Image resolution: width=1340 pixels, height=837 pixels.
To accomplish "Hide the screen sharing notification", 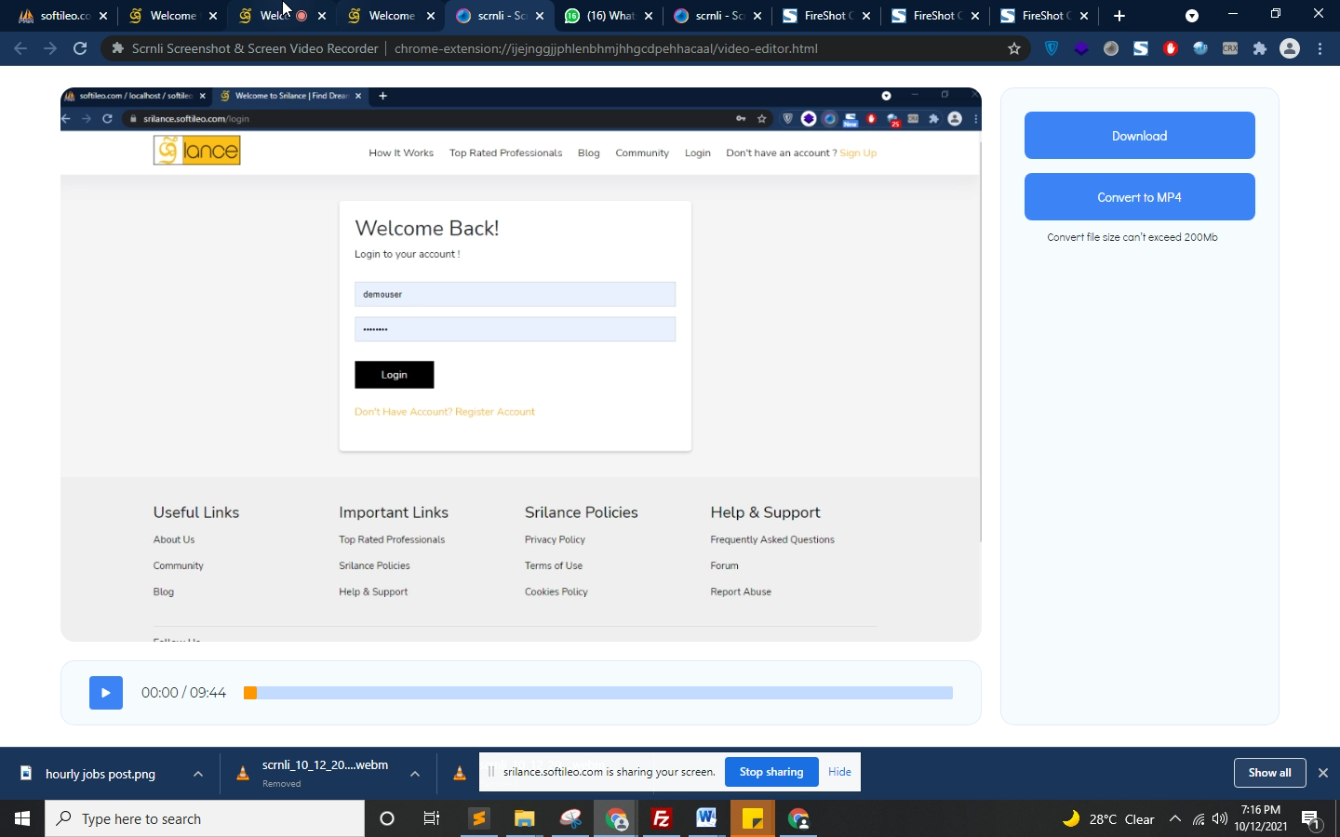I will pos(839,772).
